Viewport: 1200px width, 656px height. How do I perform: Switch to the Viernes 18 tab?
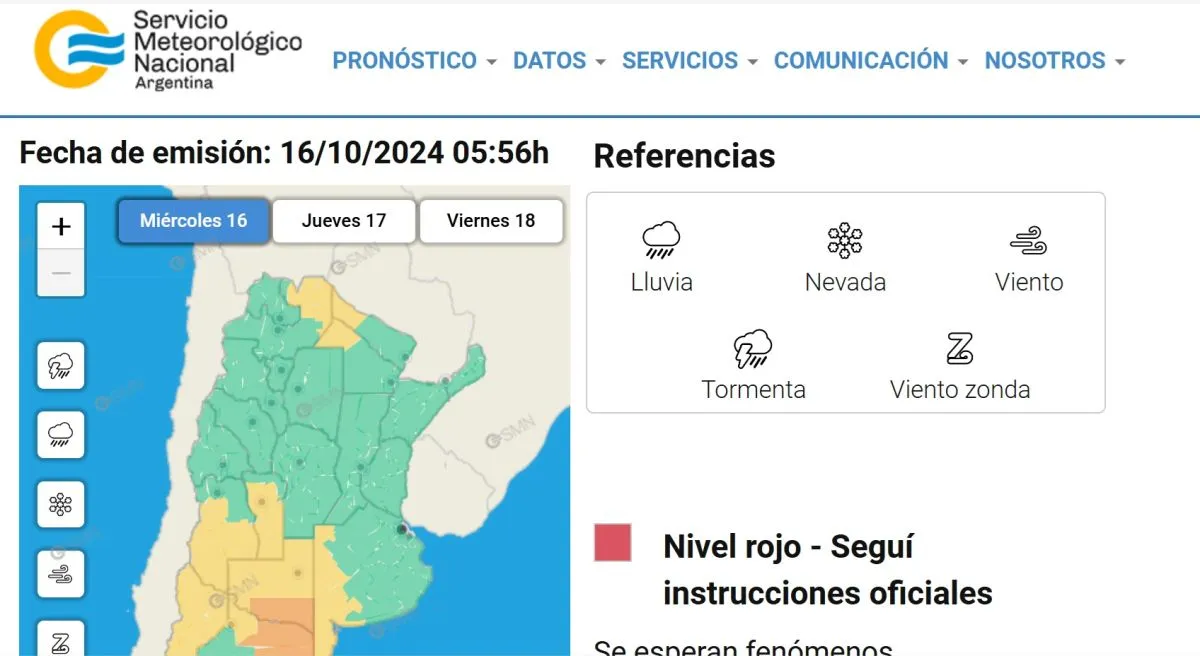490,221
